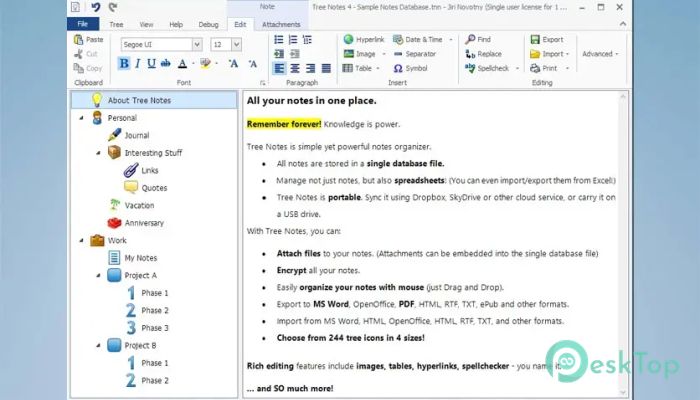The image size is (700, 400).
Task: Collapse the Work tree node
Action: point(81,240)
